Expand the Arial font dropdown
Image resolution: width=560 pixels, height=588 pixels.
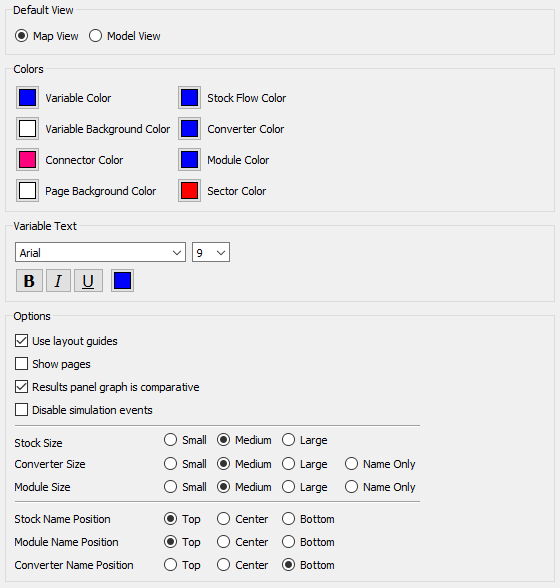(x=101, y=252)
